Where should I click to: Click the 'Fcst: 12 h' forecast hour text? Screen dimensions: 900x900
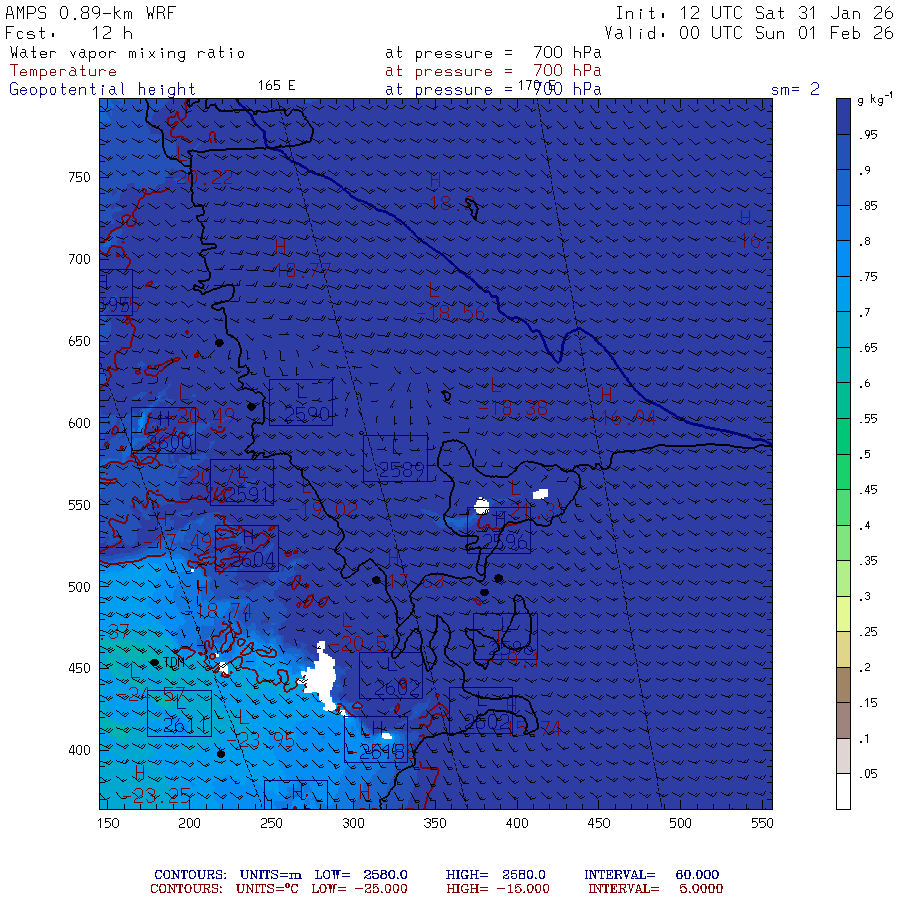69,33
